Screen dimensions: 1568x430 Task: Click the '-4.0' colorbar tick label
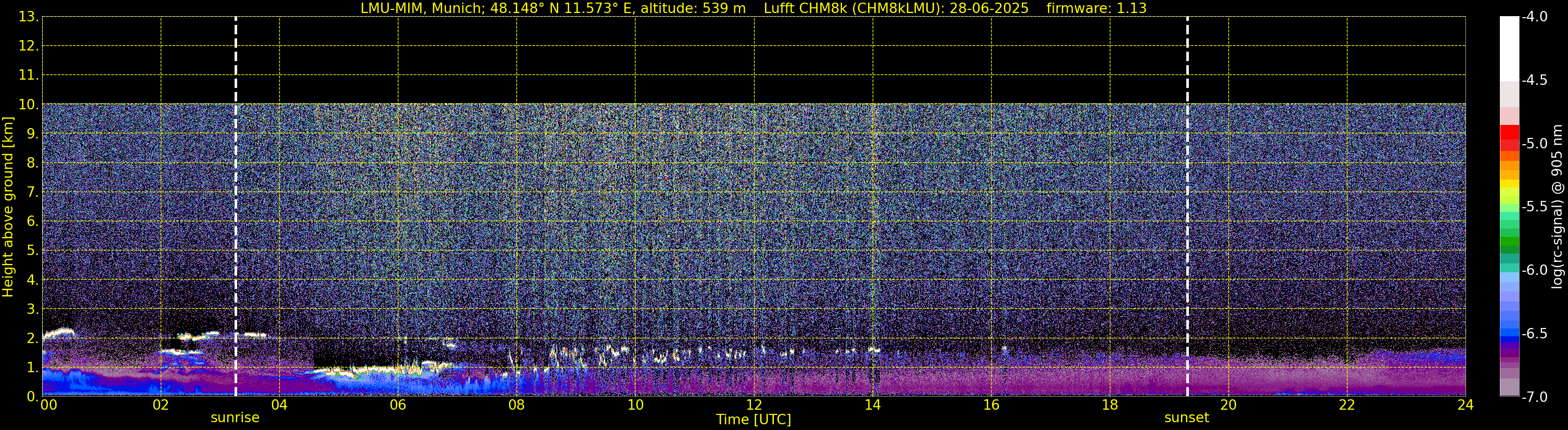pos(1535,17)
